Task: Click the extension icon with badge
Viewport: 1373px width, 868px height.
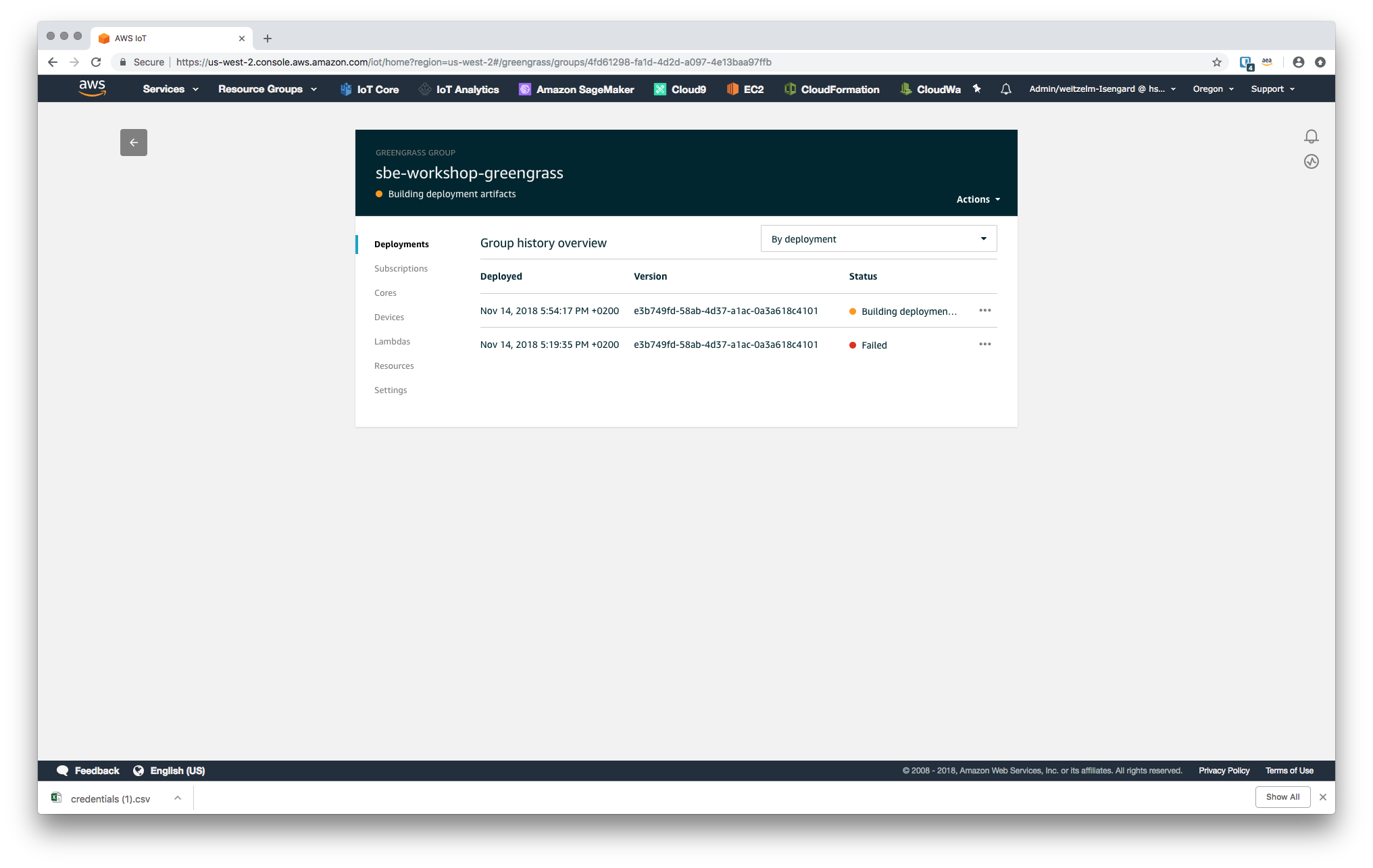Action: click(x=1247, y=63)
